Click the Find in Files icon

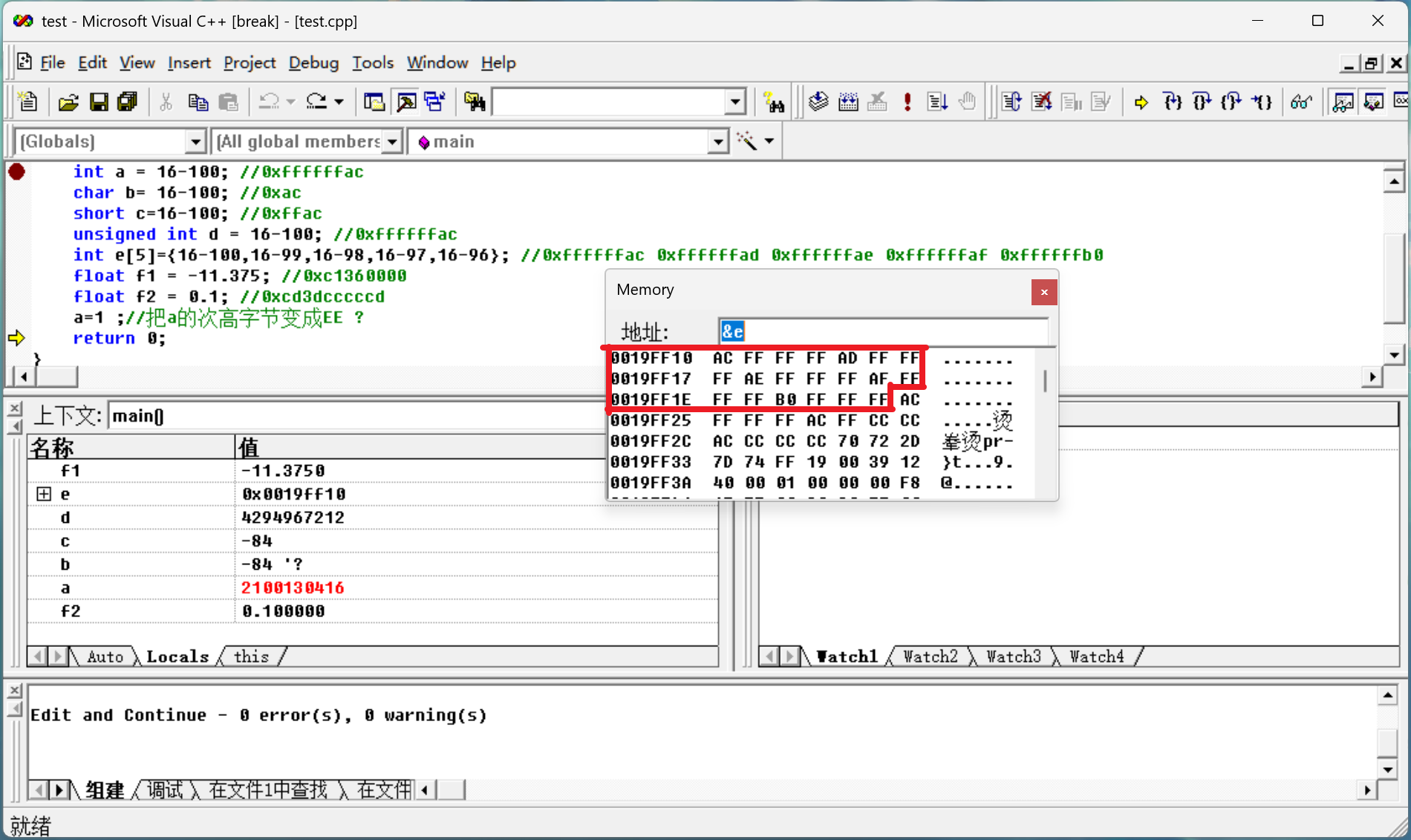[x=475, y=102]
